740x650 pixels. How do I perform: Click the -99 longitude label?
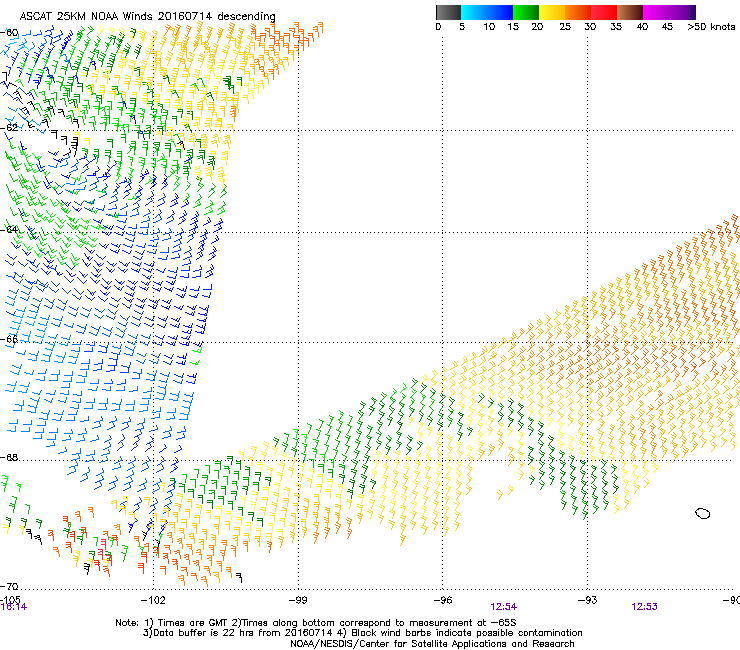(298, 600)
